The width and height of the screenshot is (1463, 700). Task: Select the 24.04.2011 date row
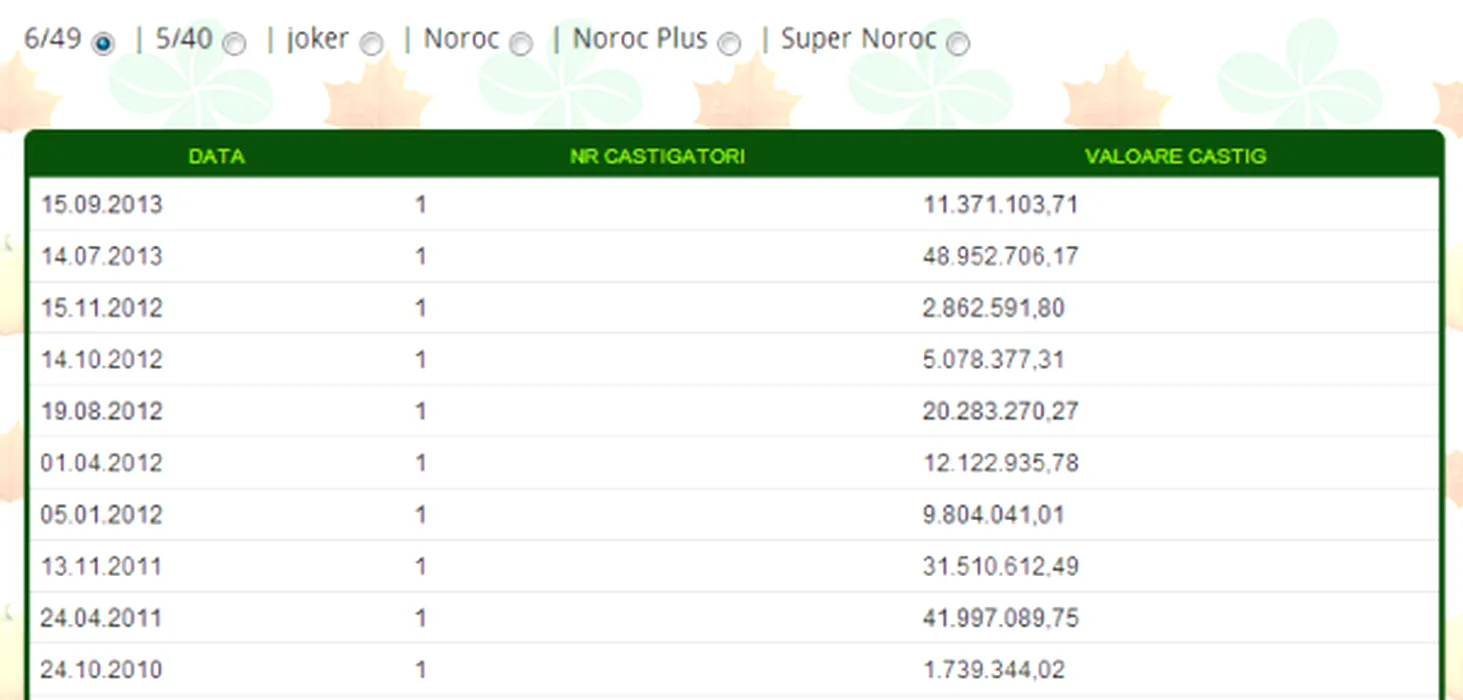pyautogui.click(x=101, y=619)
